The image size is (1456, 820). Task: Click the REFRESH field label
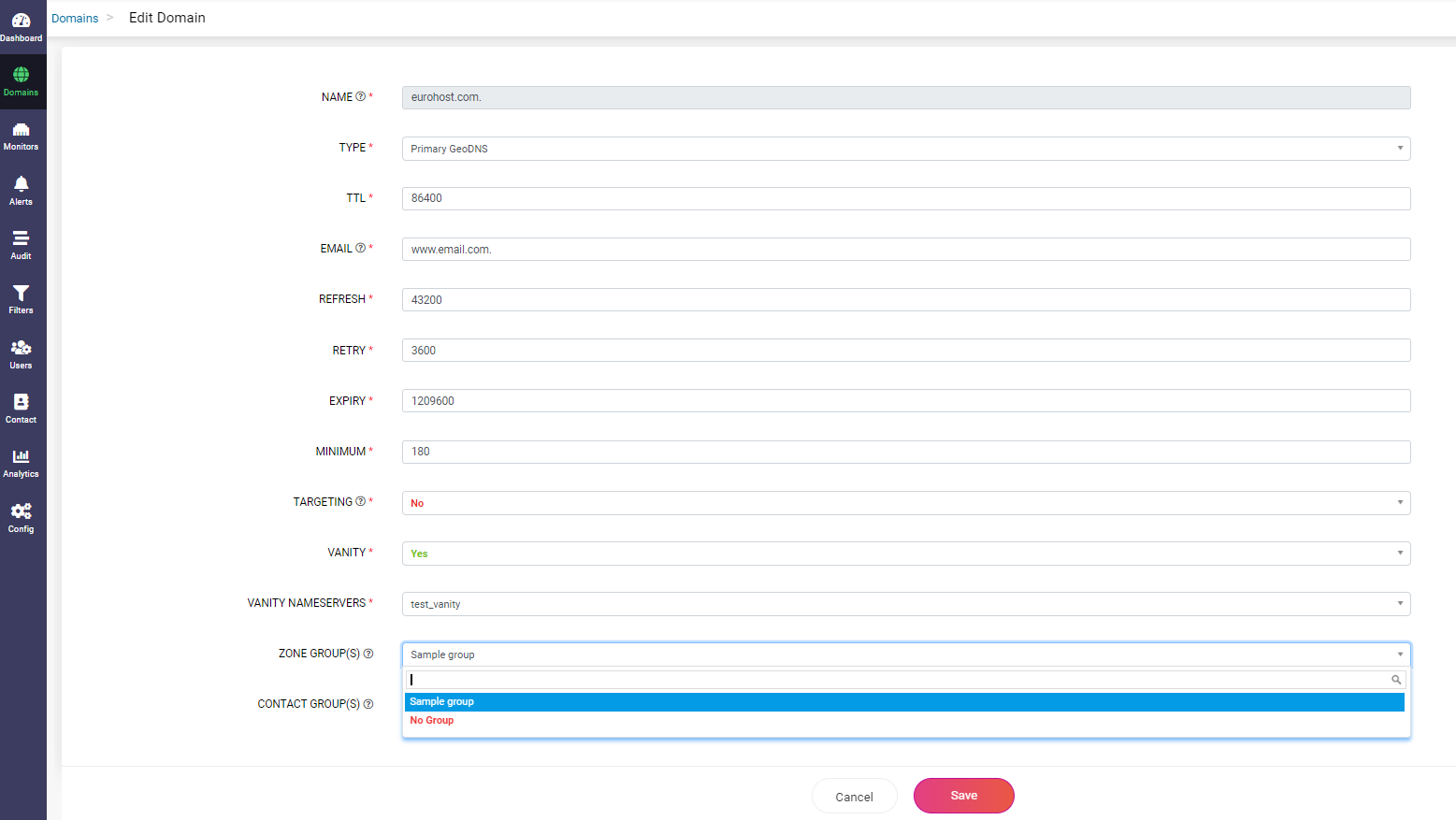coord(342,299)
